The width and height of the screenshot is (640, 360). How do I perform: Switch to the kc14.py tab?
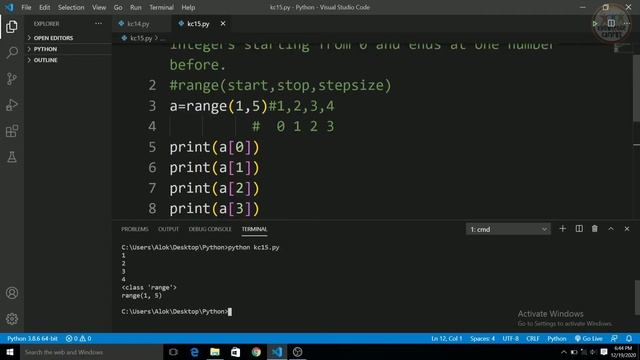click(138, 24)
